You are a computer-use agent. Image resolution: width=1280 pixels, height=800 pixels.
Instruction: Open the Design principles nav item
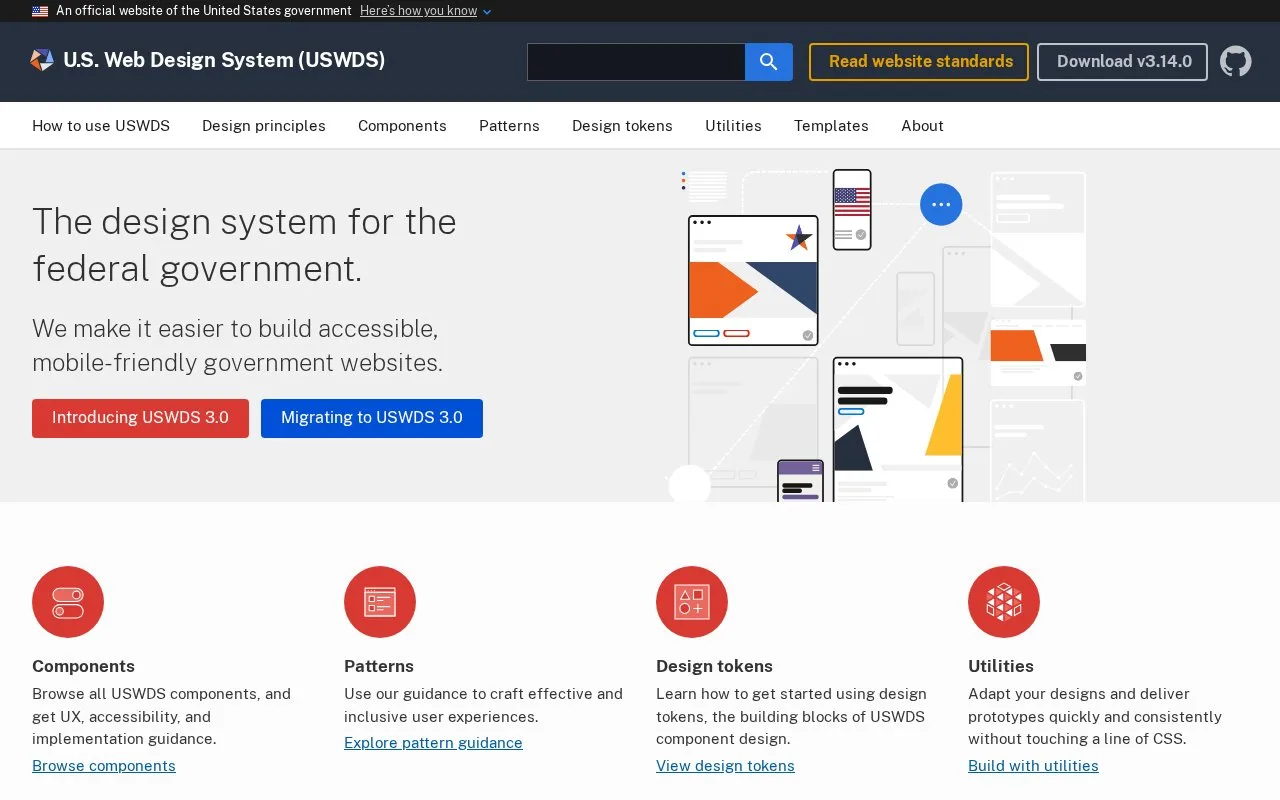[264, 126]
